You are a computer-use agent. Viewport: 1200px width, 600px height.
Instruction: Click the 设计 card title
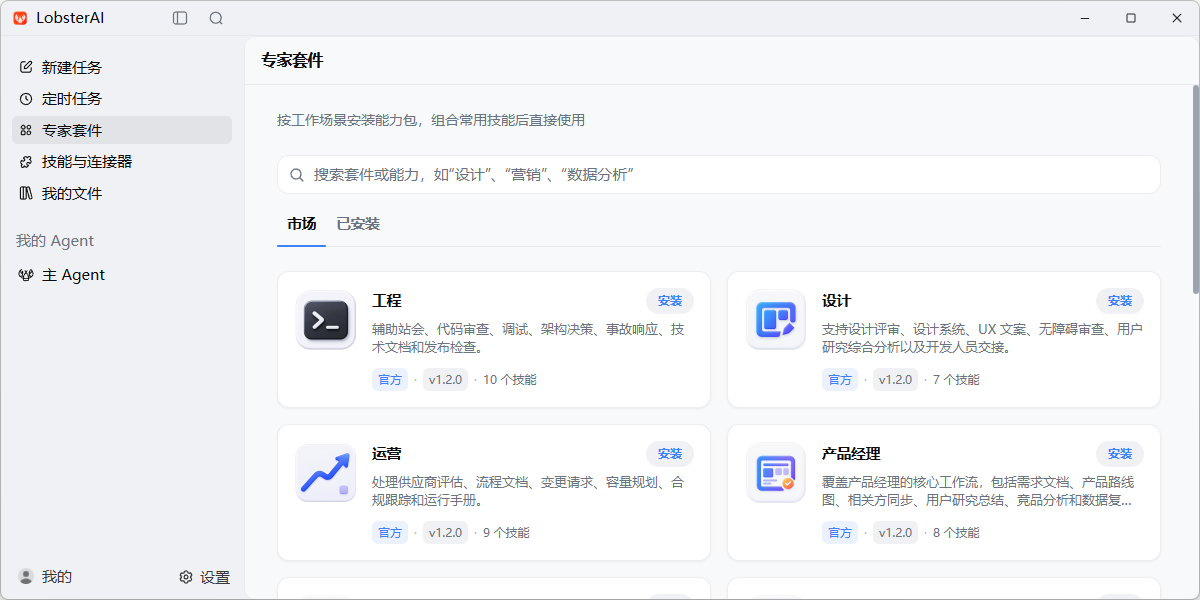pos(837,301)
